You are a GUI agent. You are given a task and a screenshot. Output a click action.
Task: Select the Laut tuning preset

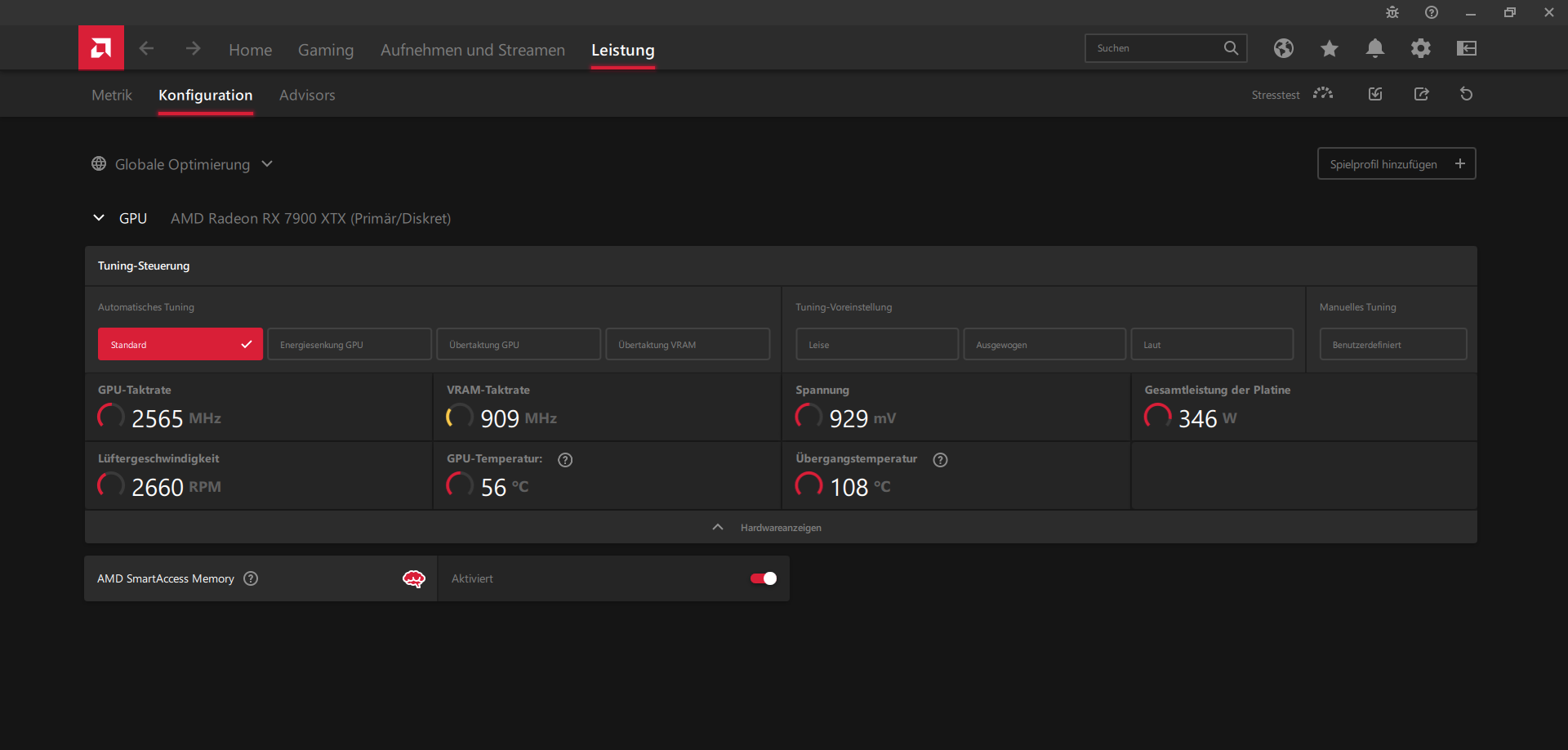tap(1212, 345)
